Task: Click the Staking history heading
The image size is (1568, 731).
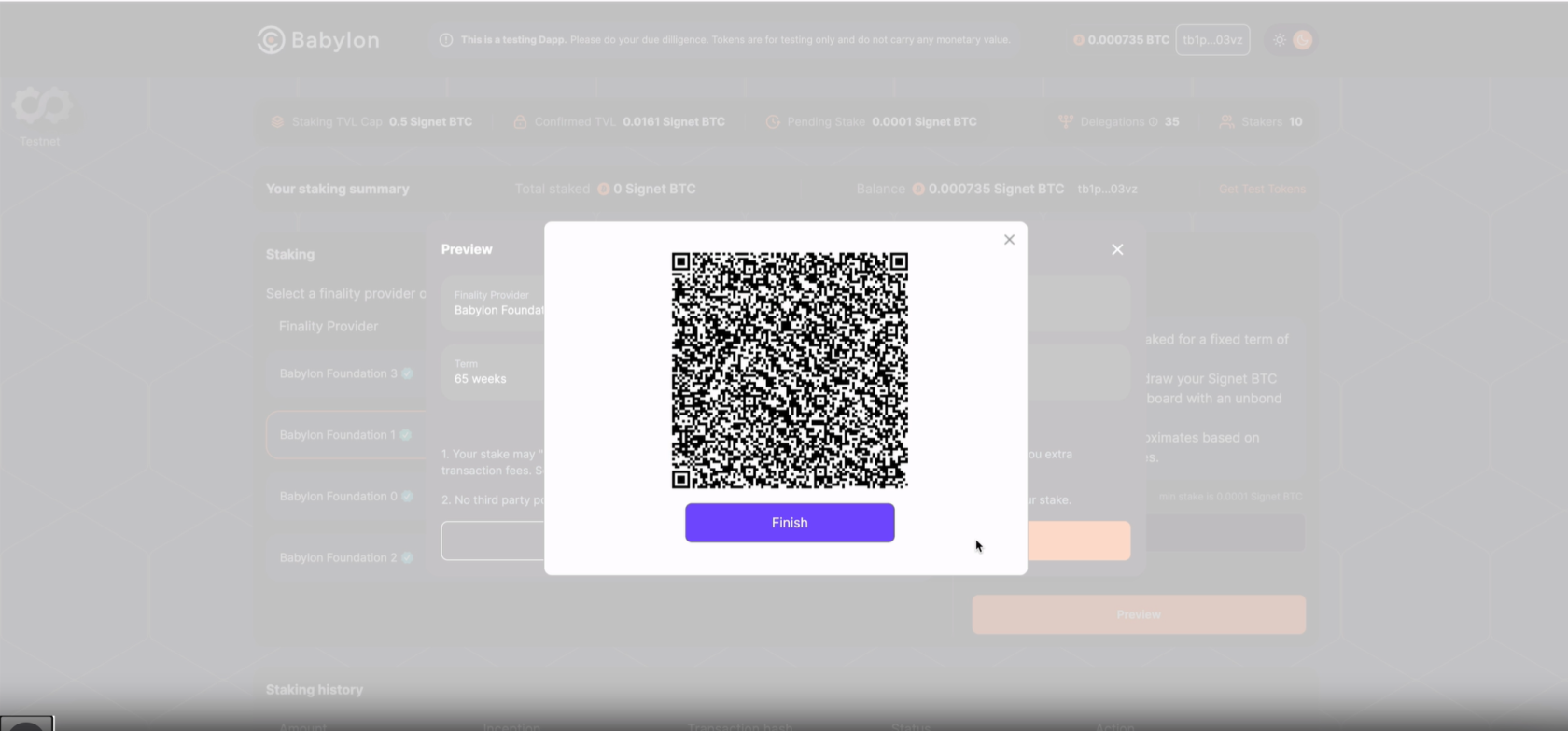Action: pos(315,690)
